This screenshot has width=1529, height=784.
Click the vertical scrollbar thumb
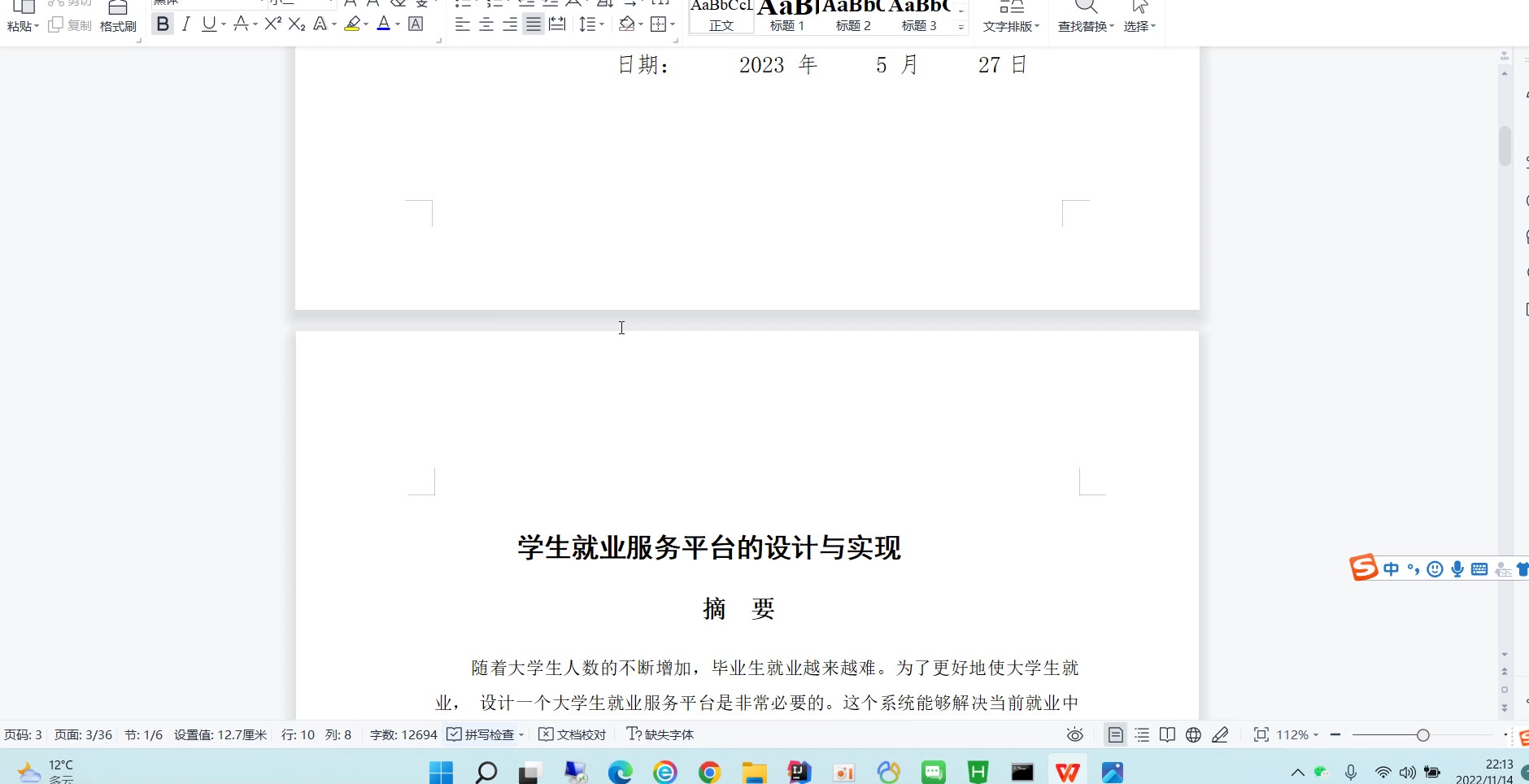(1505, 146)
